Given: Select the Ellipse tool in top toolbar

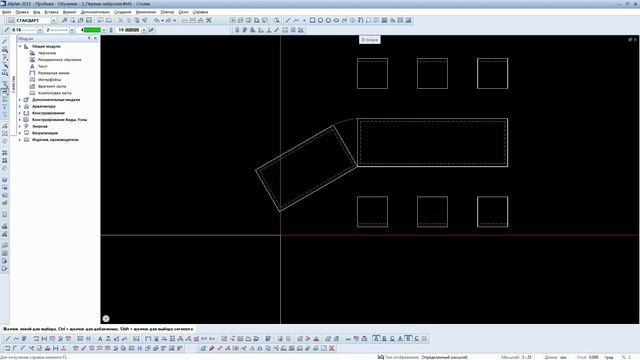Looking at the screenshot, I should pyautogui.click(x=336, y=20).
